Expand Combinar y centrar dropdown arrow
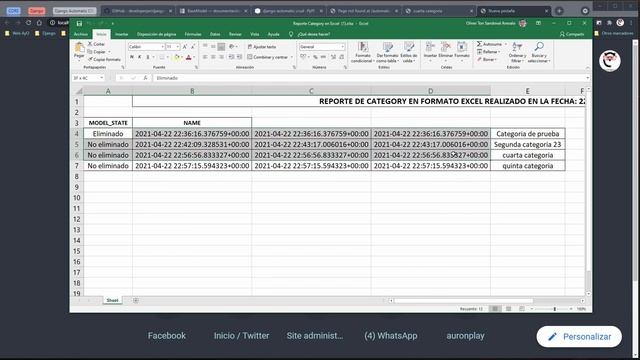The height and width of the screenshot is (360, 640). (x=291, y=57)
